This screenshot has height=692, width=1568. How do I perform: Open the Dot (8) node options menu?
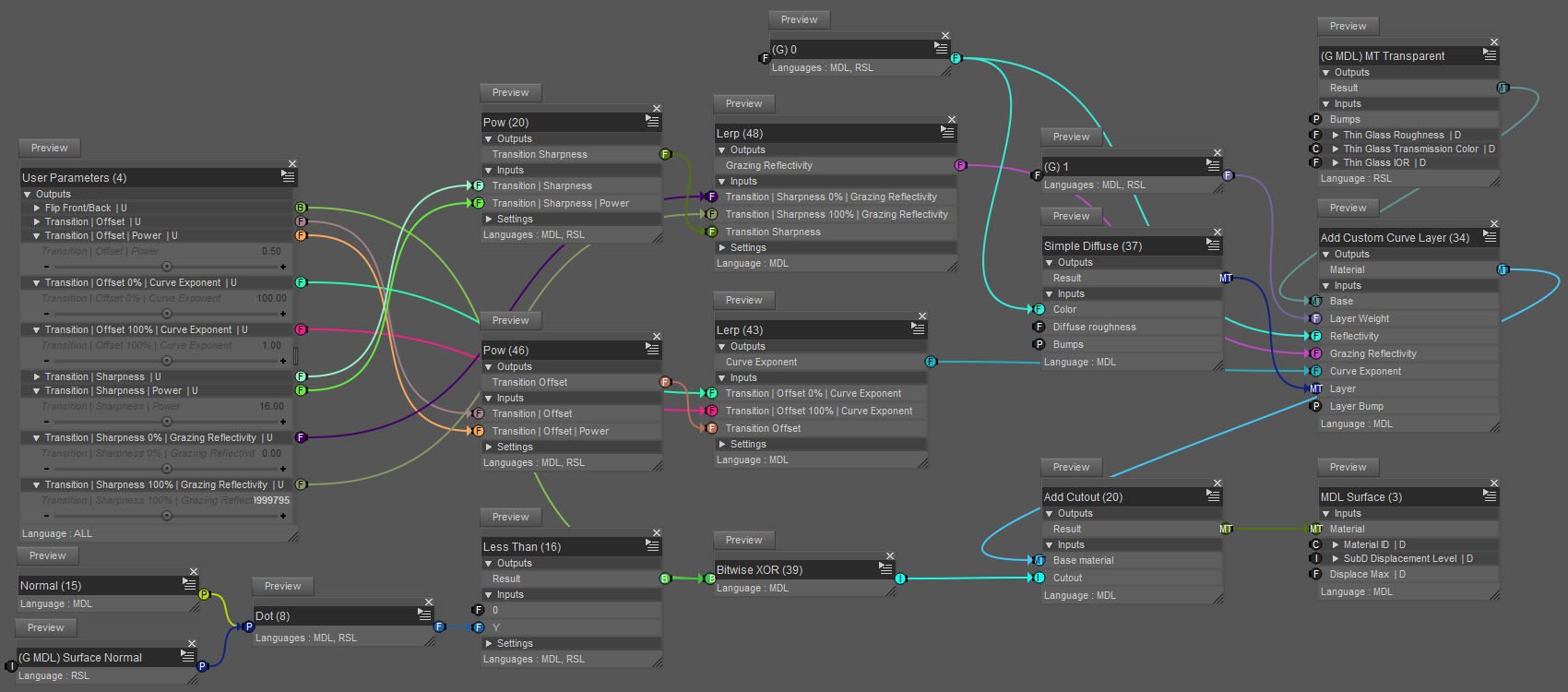coord(425,614)
